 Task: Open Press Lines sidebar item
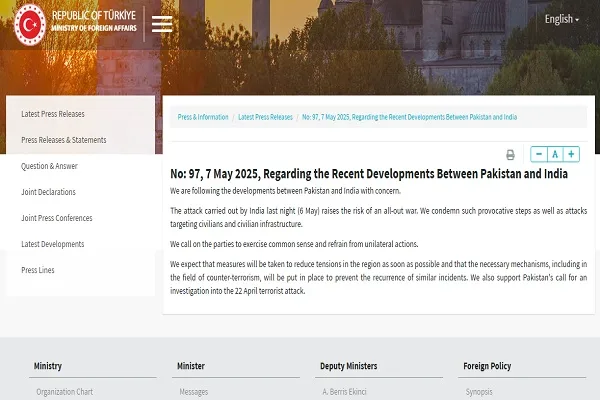coord(38,270)
